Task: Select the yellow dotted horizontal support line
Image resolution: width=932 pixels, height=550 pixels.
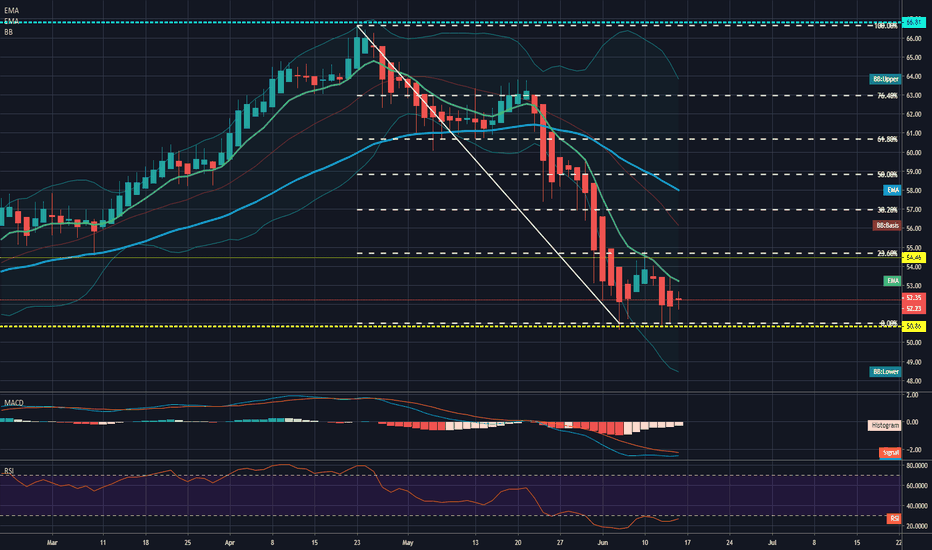Action: (x=452, y=326)
